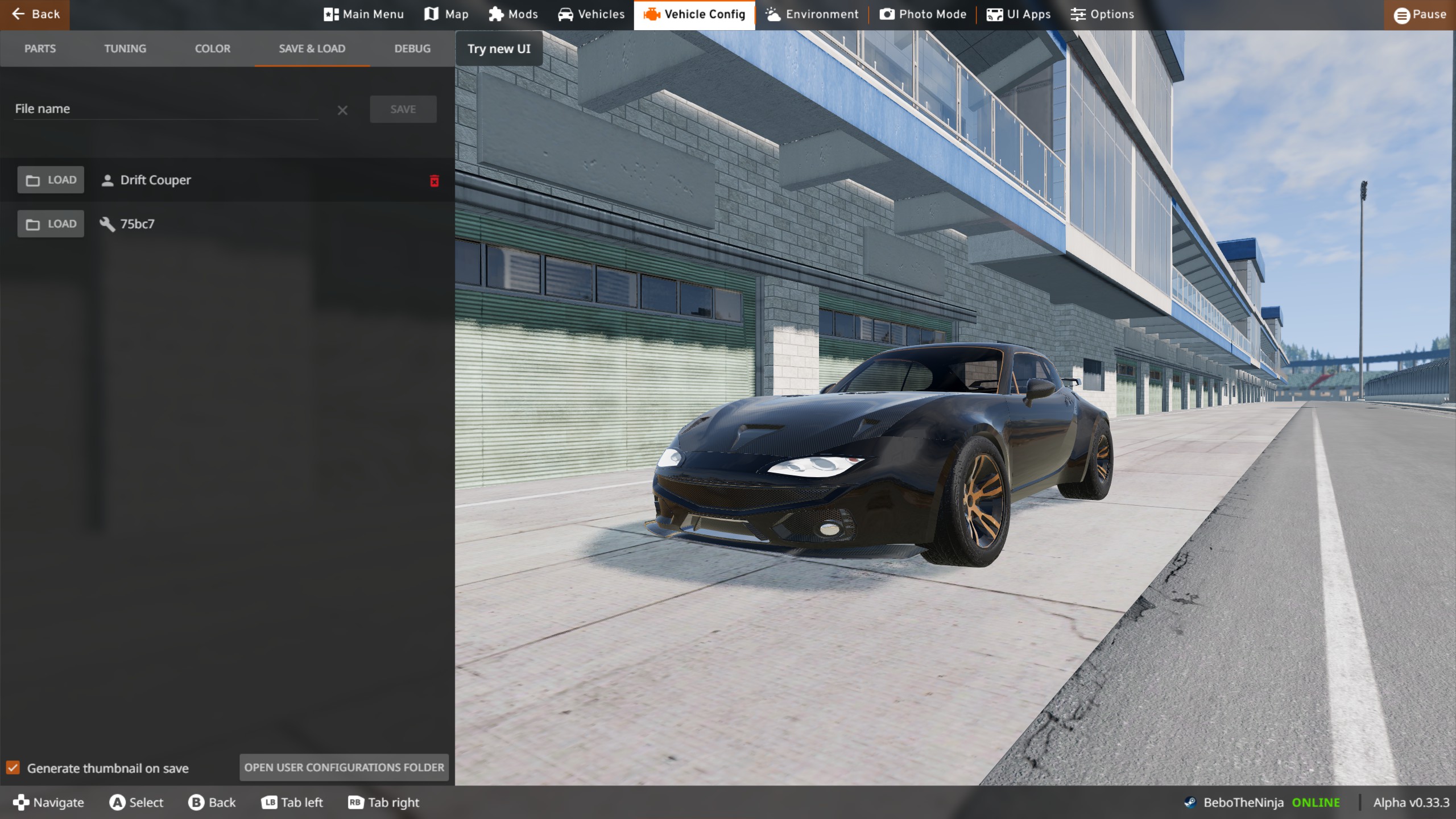Open Main Menu from the top bar
Image resolution: width=1456 pixels, height=819 pixels.
point(364,14)
